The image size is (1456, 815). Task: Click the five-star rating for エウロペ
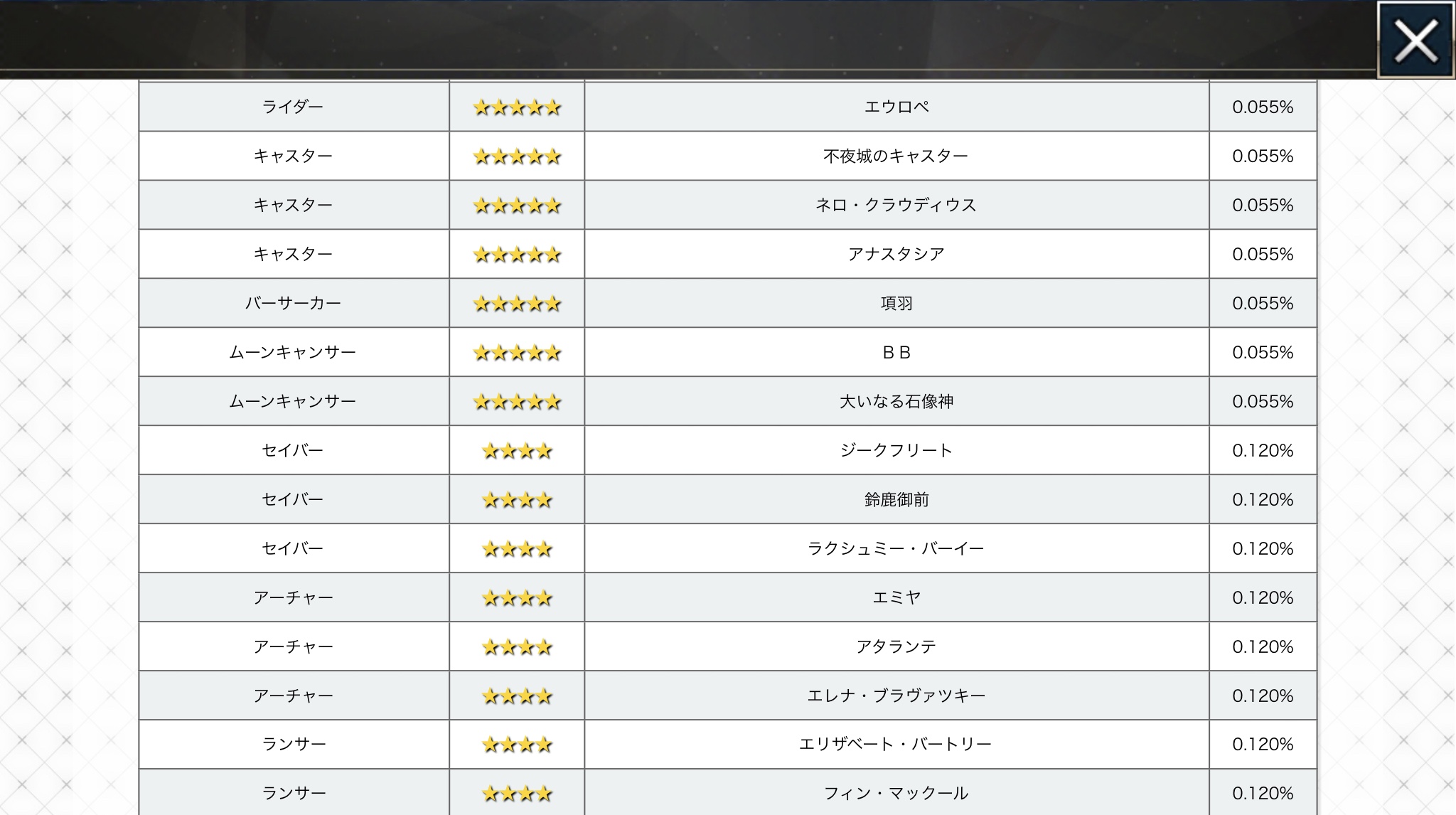pyautogui.click(x=517, y=107)
